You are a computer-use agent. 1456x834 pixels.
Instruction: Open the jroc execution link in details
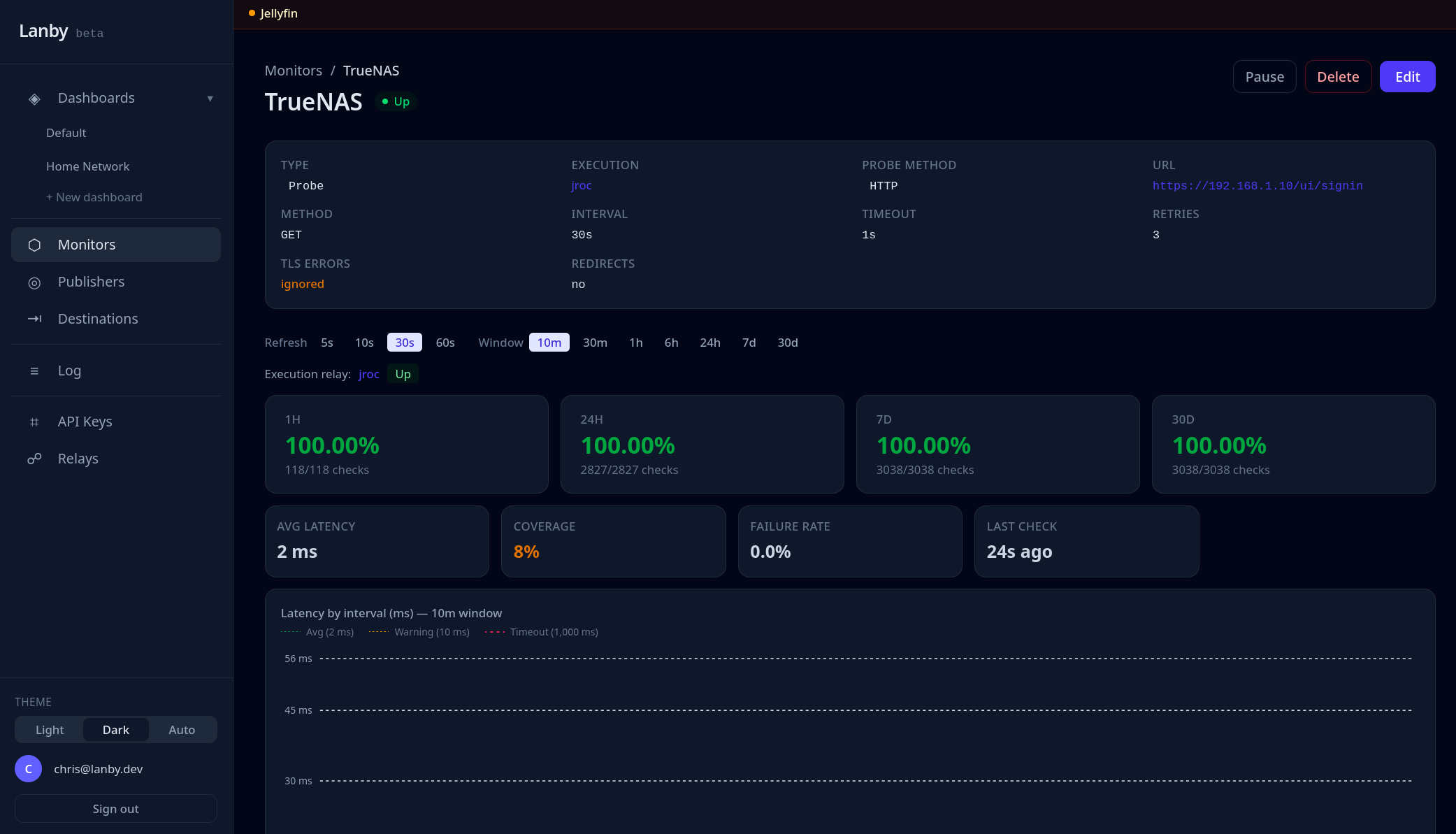click(582, 185)
